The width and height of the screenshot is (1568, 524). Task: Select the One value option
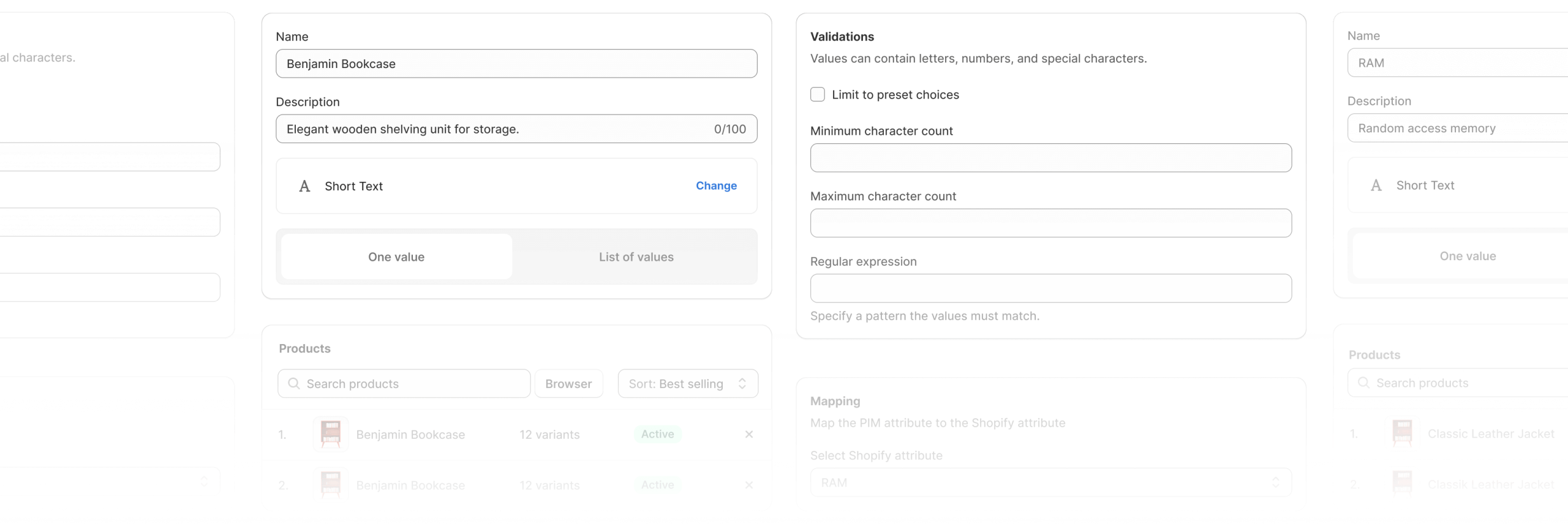click(396, 257)
